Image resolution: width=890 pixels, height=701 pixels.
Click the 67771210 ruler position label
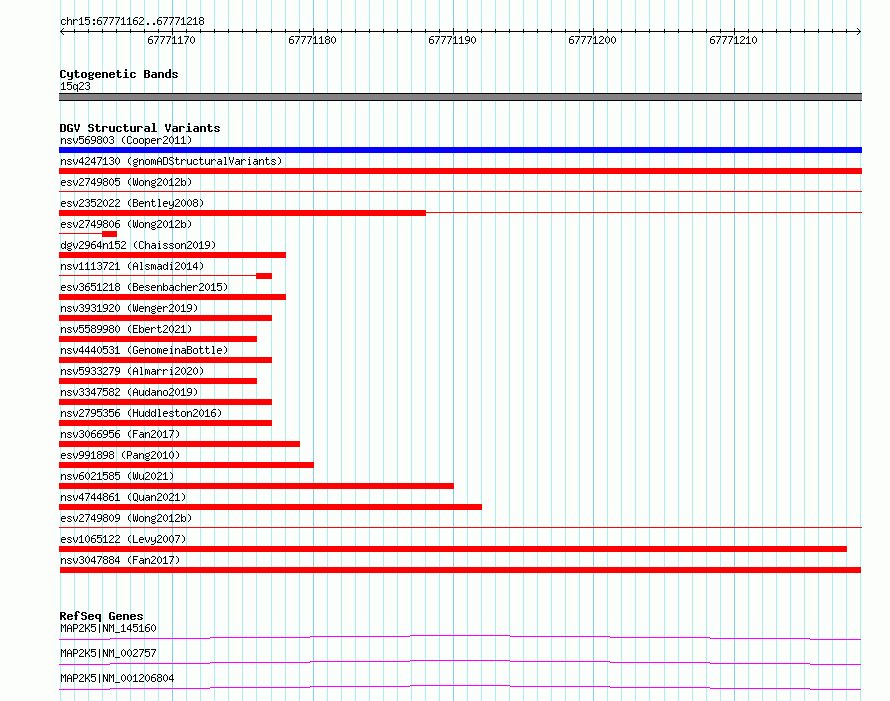tap(733, 40)
